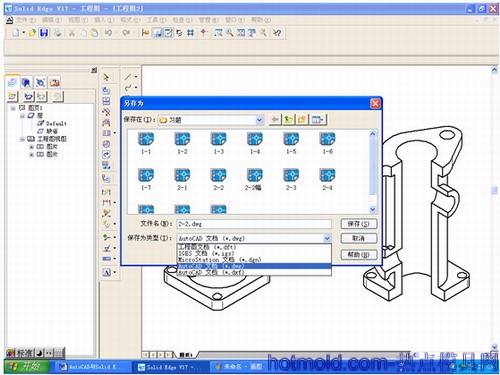Screen dimensions: 500x375
Task: Click the Text tool icon labeled A
Action: 106,272
